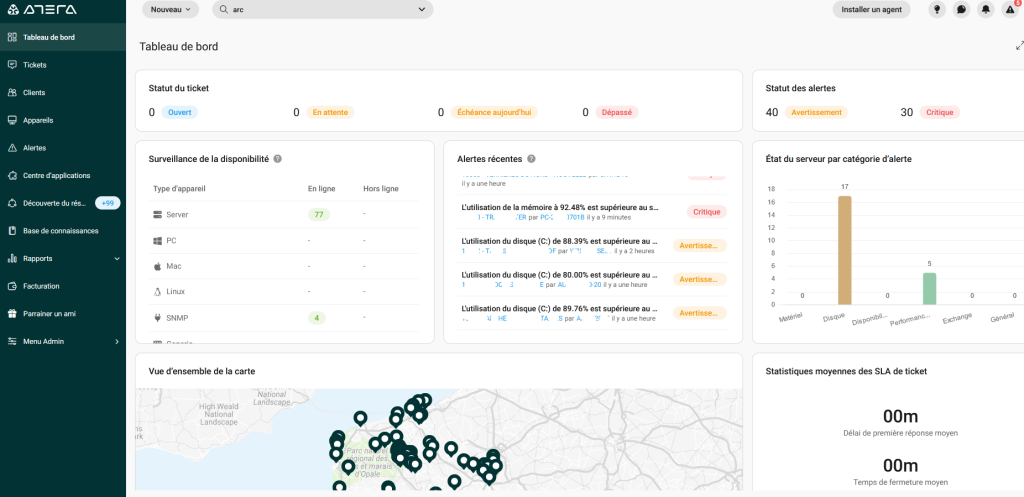Open Centre d'applications in the sidebar

(56, 175)
